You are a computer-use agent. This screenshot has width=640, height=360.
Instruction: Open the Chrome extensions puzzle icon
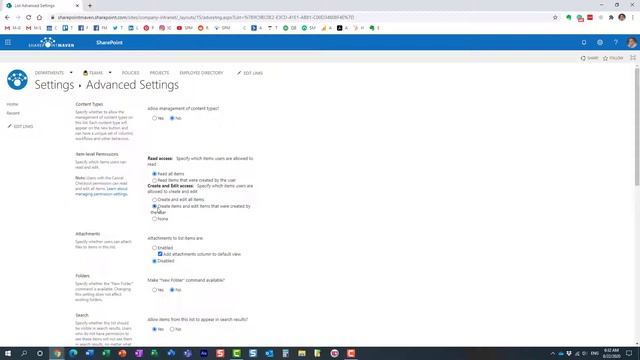point(611,18)
